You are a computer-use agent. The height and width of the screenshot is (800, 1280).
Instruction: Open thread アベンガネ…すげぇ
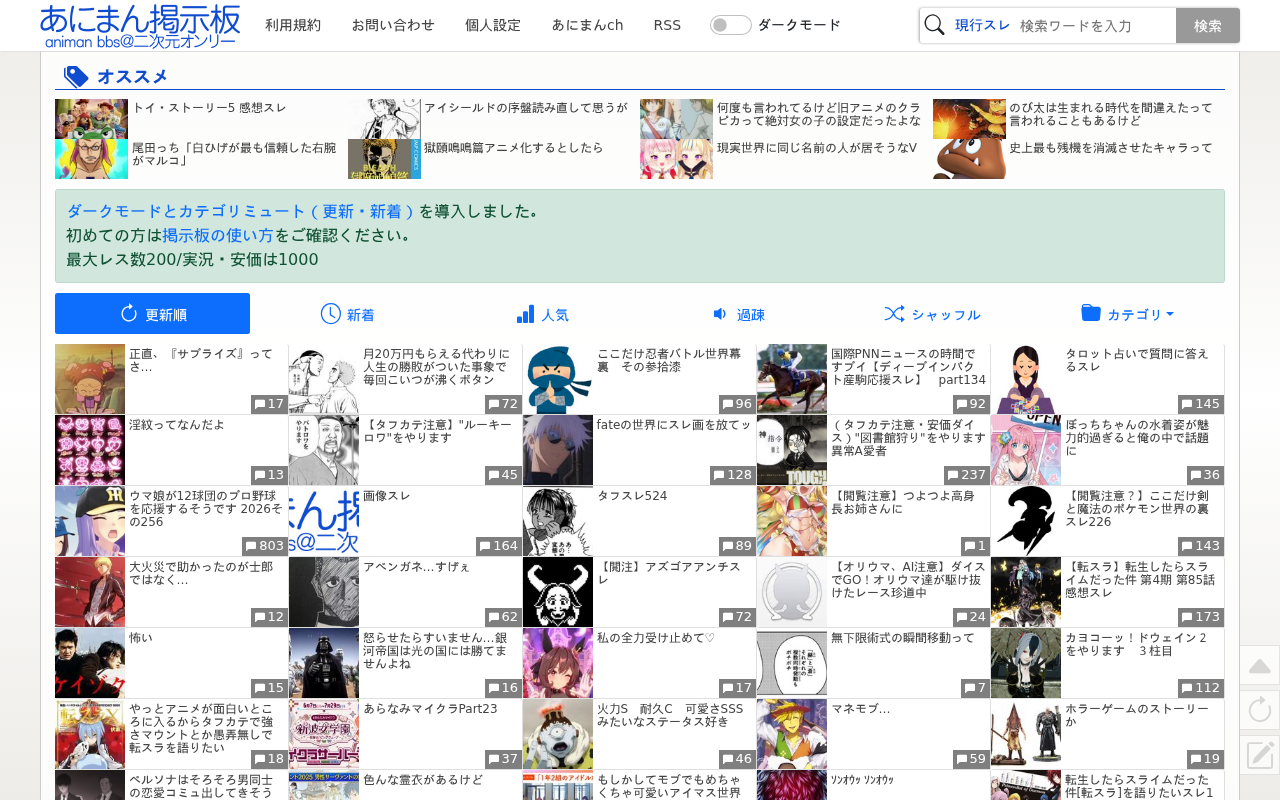(x=416, y=567)
